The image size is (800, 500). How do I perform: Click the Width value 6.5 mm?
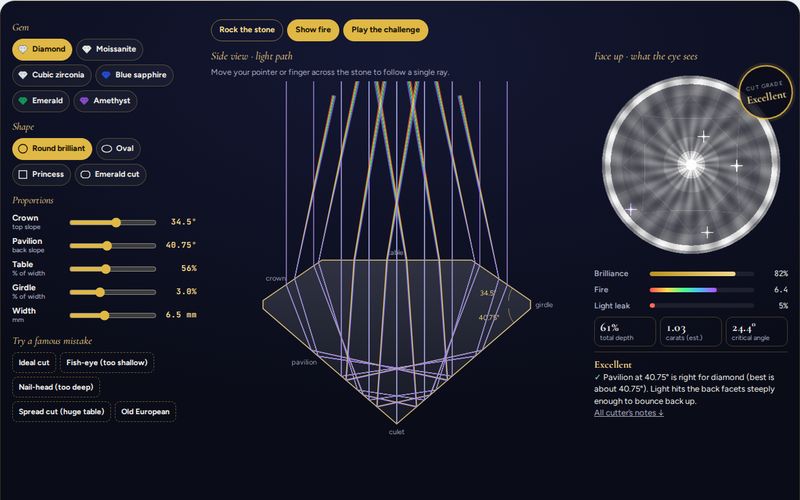[x=181, y=315]
